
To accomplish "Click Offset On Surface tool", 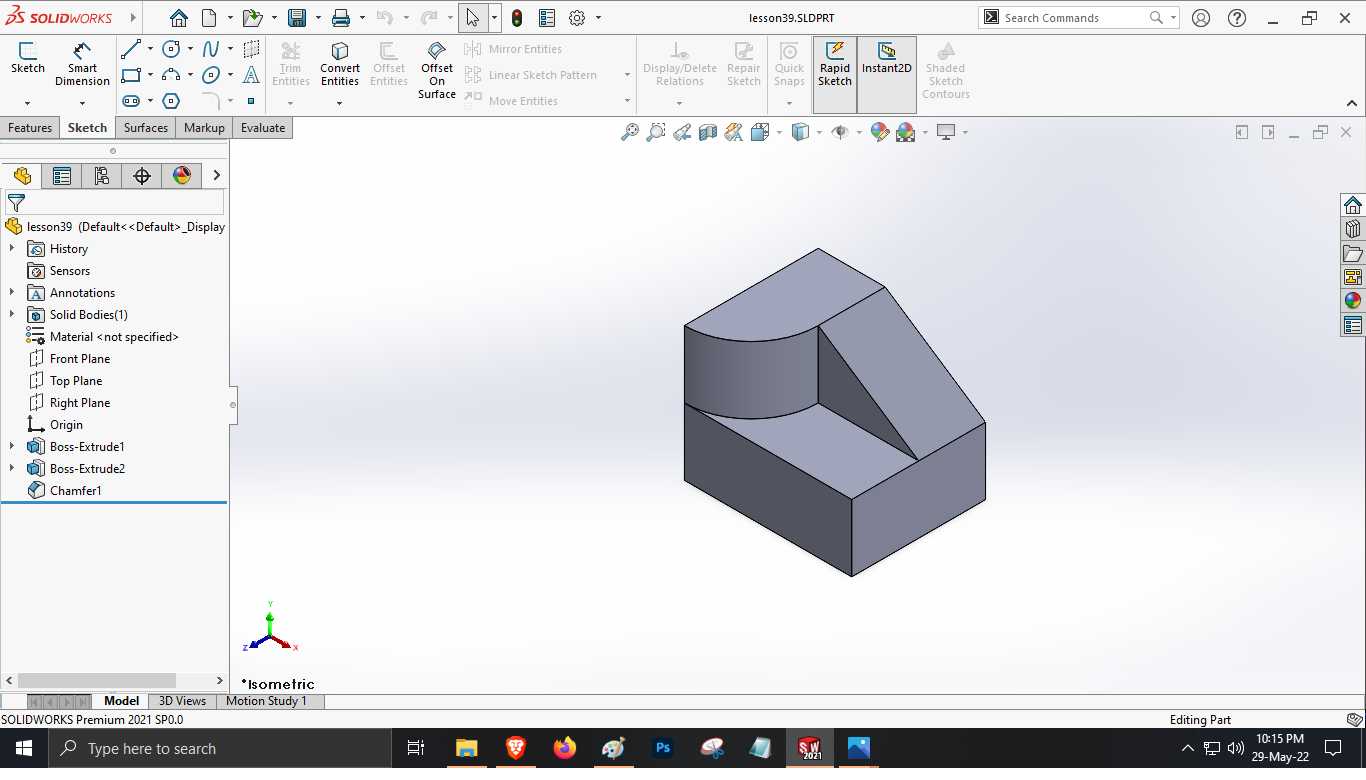I will 437,70.
